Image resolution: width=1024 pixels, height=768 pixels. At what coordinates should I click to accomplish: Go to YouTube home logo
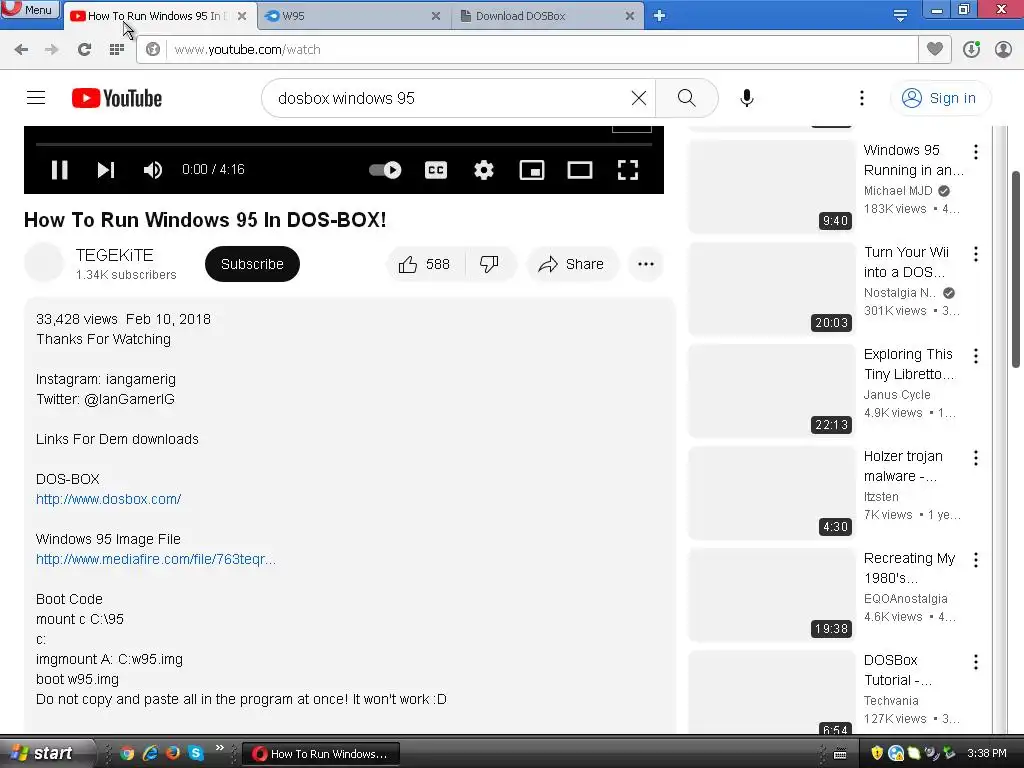pos(117,98)
